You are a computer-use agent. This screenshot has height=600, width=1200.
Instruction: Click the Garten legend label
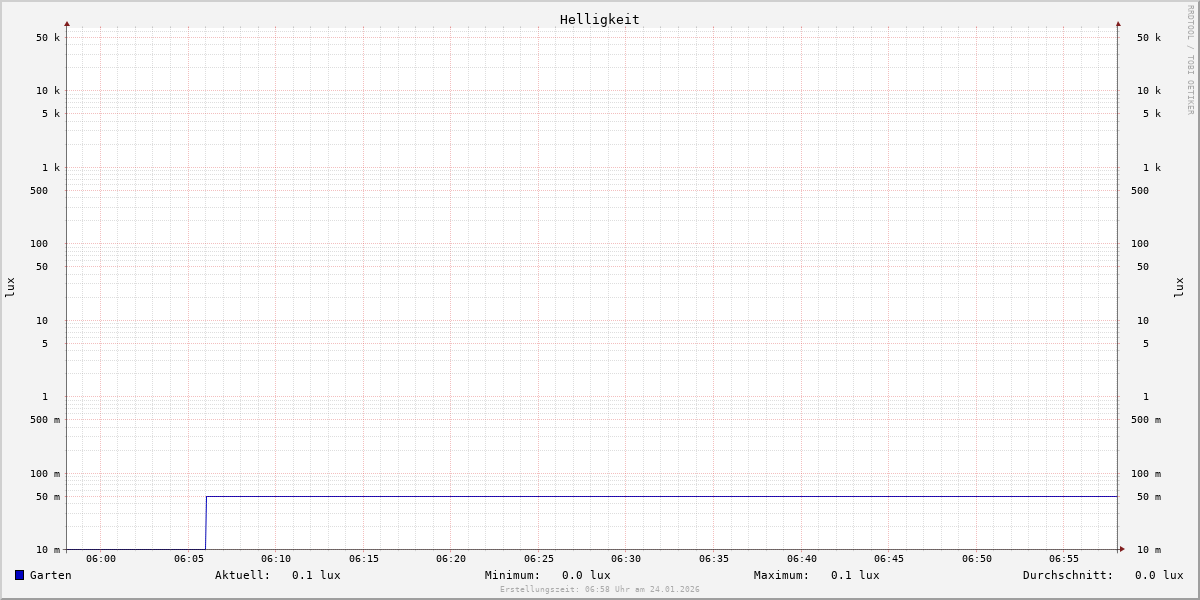tap(50, 575)
